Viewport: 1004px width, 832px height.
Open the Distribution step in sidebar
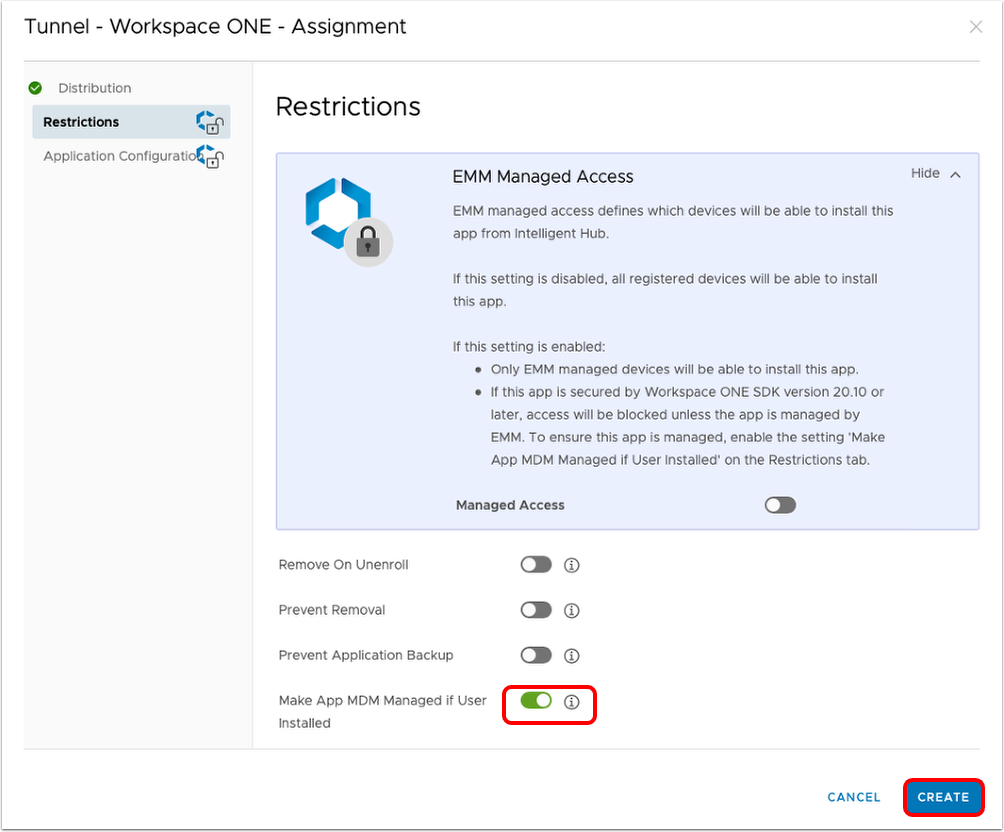(94, 88)
